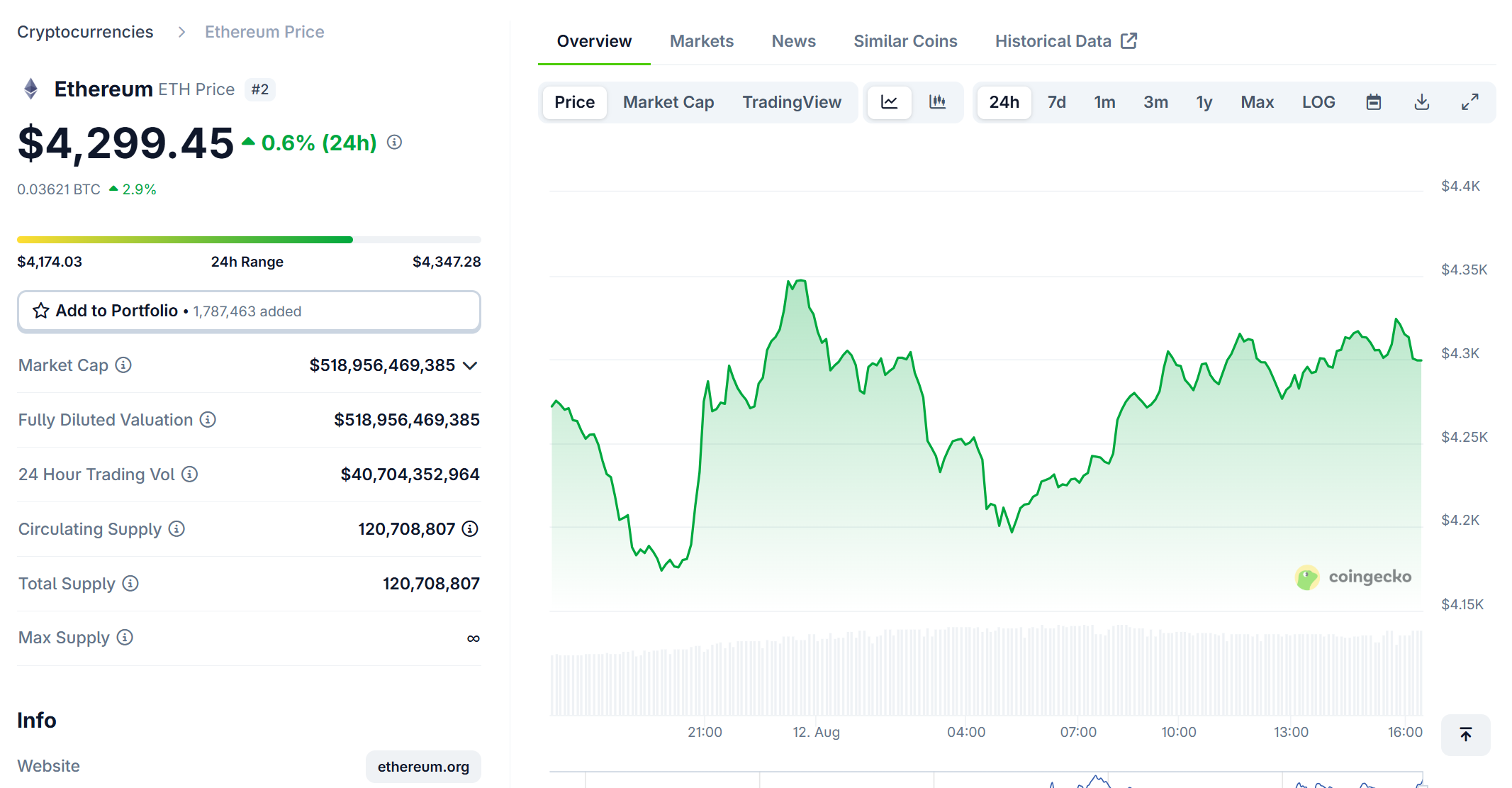Viewport: 1512px width, 788px height.
Task: Select the line chart view icon
Action: [x=889, y=102]
